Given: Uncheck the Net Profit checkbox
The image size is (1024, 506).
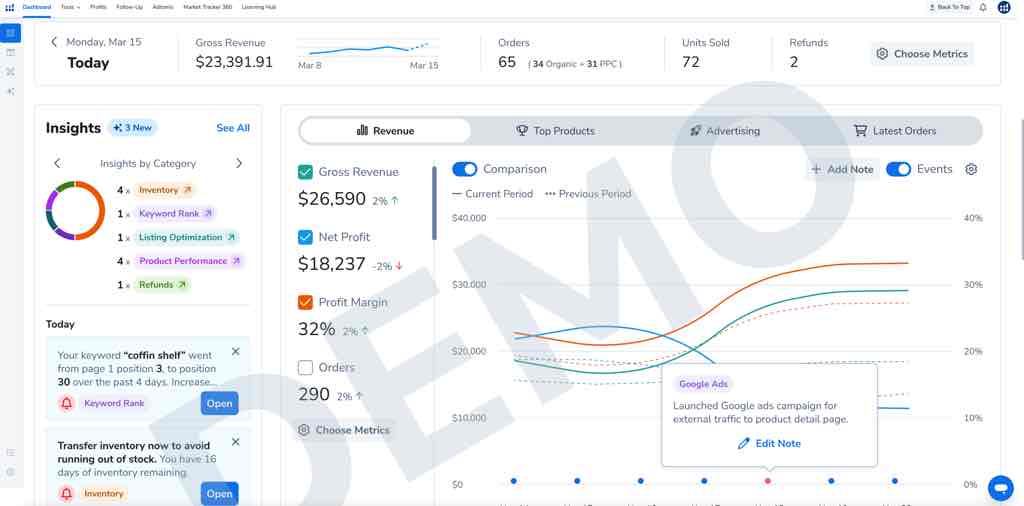Looking at the screenshot, I should (305, 237).
